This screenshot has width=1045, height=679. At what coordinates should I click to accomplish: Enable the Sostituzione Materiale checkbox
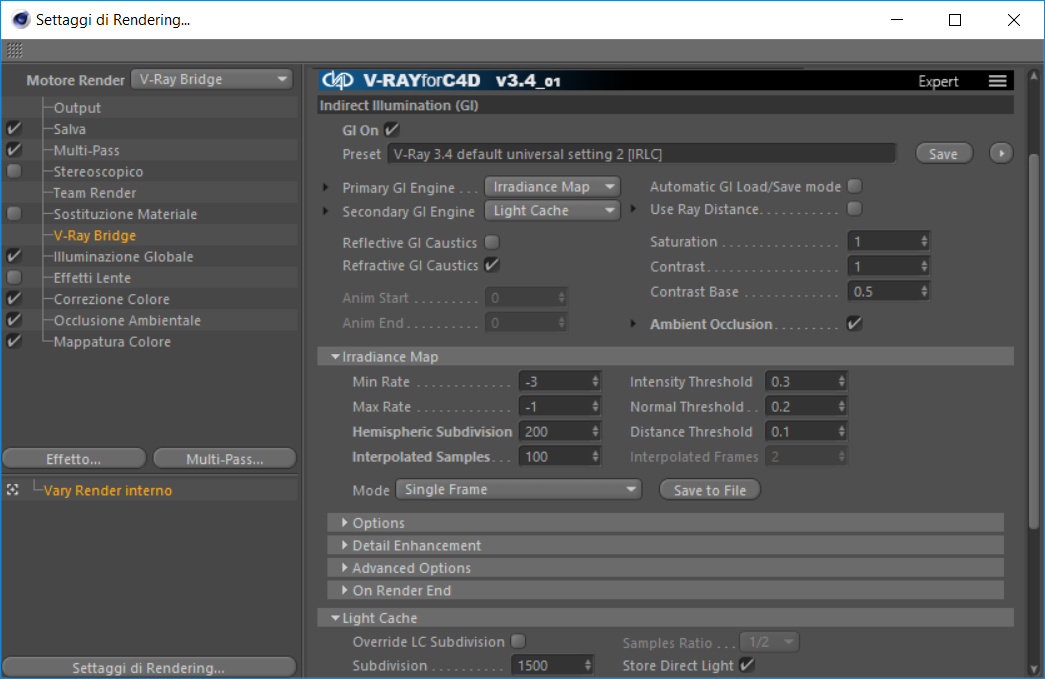pos(14,214)
